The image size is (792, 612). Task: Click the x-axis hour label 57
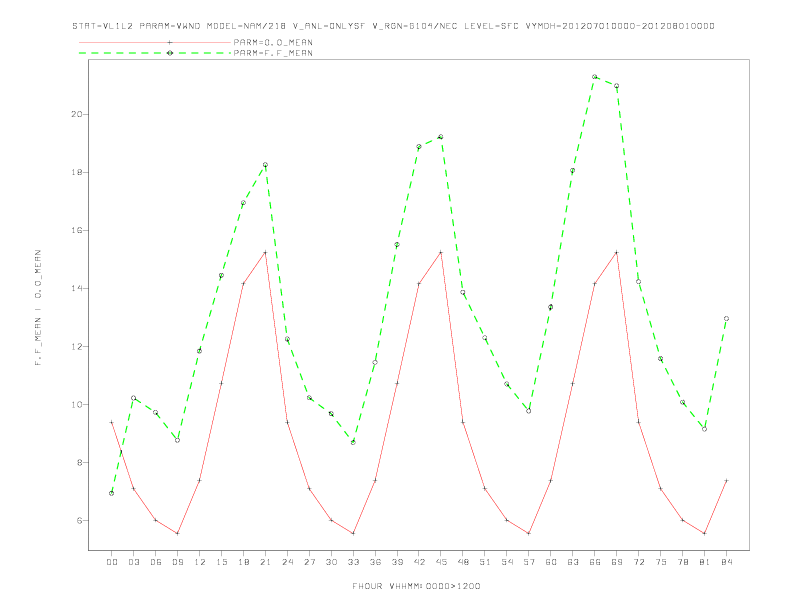pos(529,562)
